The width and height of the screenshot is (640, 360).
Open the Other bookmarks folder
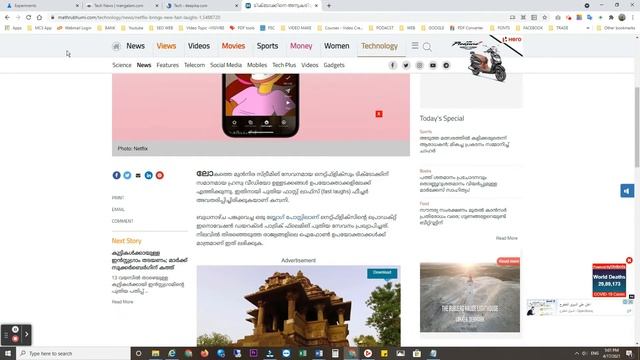pyautogui.click(x=616, y=28)
